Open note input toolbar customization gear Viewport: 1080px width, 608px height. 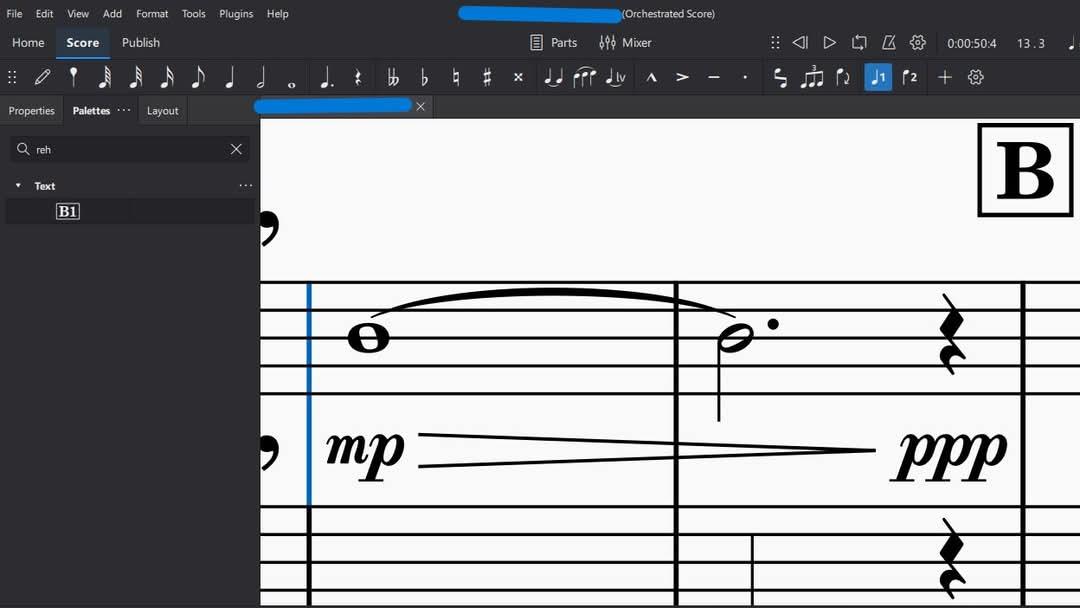click(x=975, y=77)
